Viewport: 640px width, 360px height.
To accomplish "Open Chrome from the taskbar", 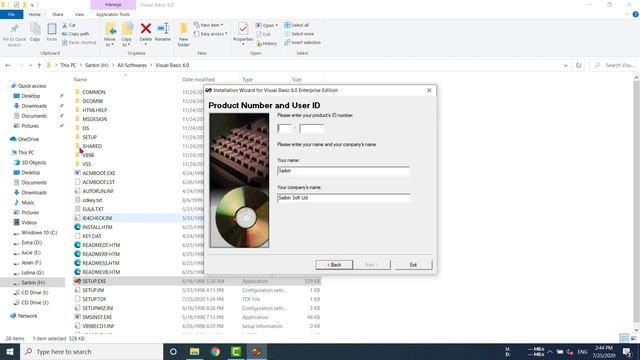I will click(215, 351).
